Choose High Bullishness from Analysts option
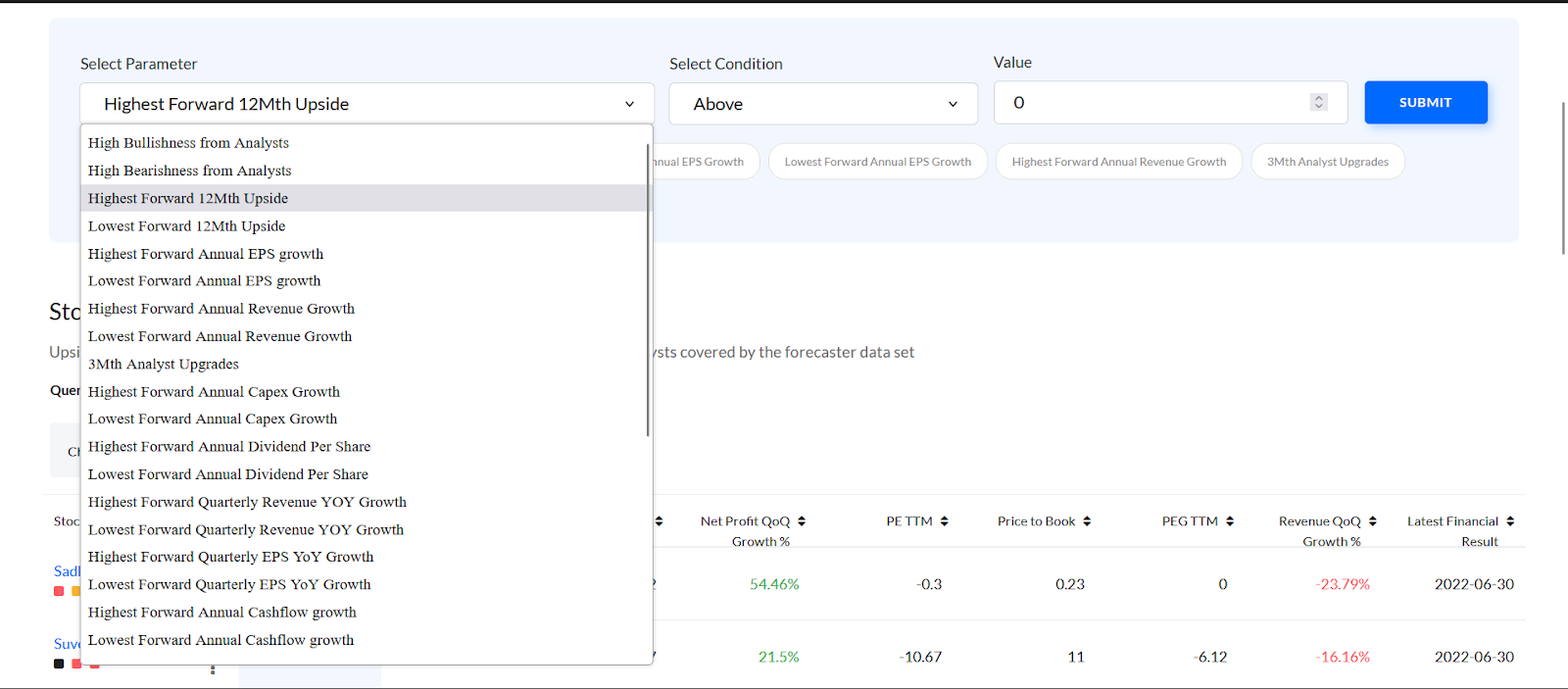The width and height of the screenshot is (1568, 689). click(x=188, y=143)
